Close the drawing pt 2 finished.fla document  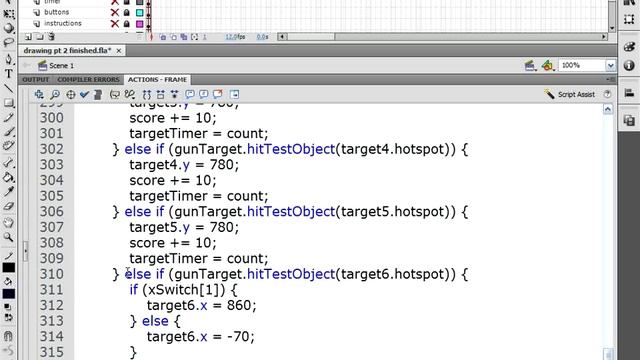pos(119,51)
